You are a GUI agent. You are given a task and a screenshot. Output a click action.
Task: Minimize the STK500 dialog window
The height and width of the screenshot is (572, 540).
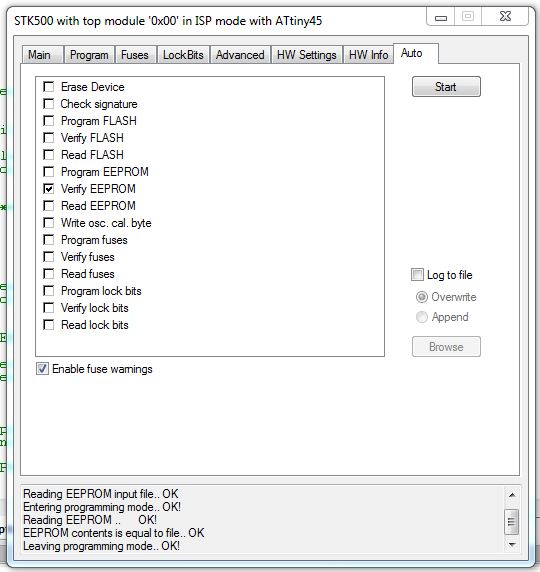[441, 17]
